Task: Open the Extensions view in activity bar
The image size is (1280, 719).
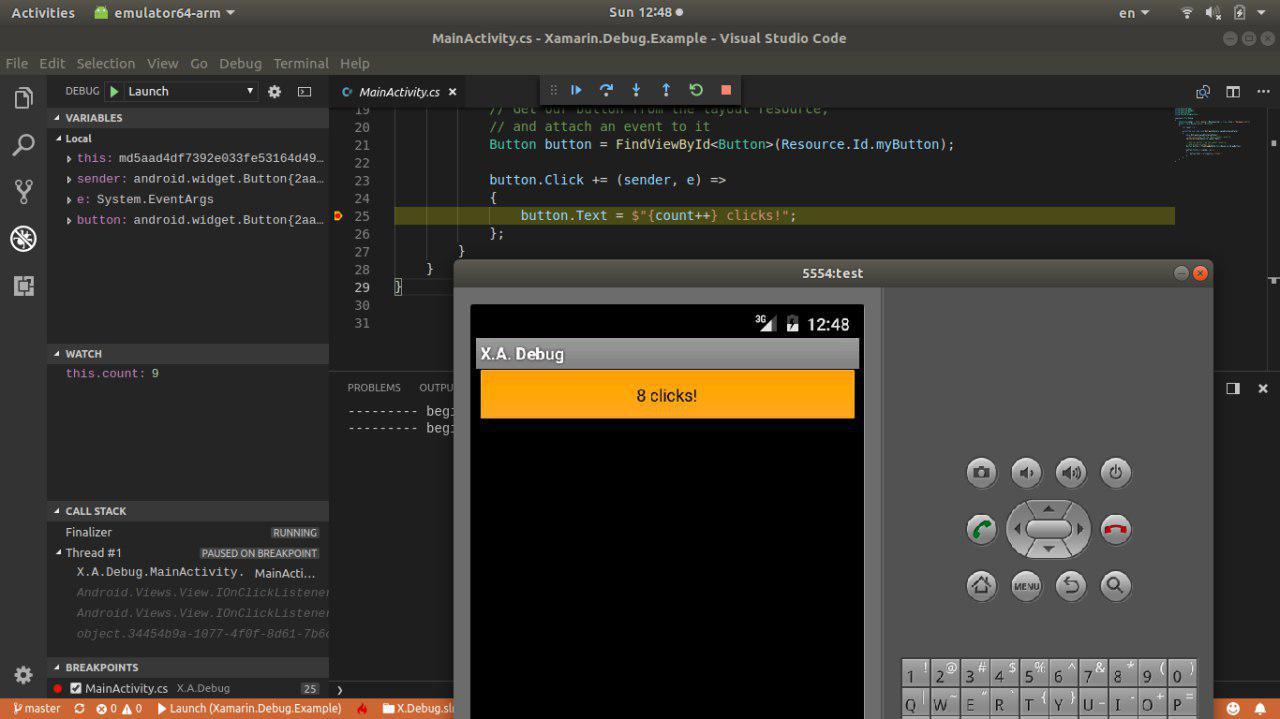Action: tap(23, 286)
